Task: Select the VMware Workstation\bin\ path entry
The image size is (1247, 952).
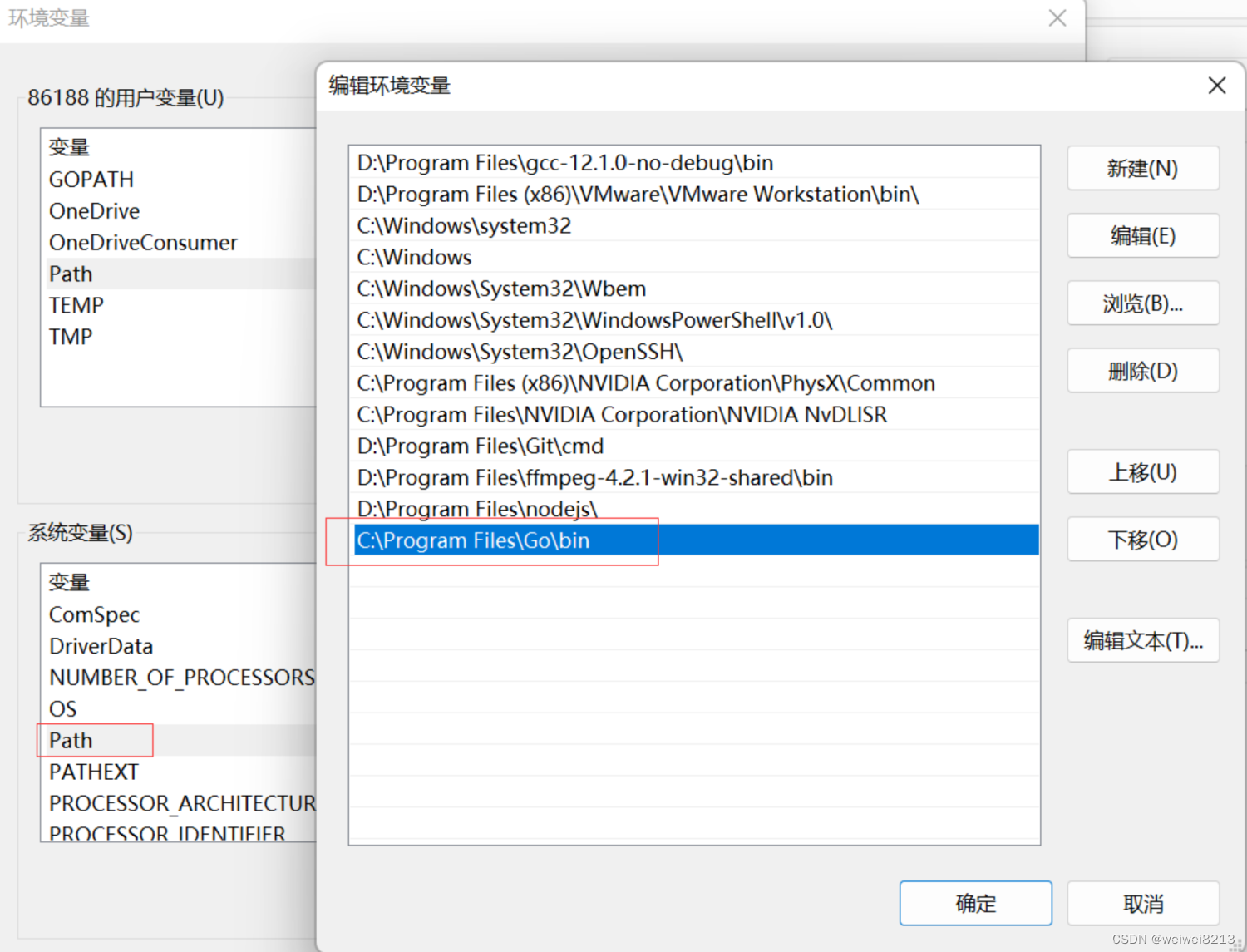Action: tap(694, 195)
